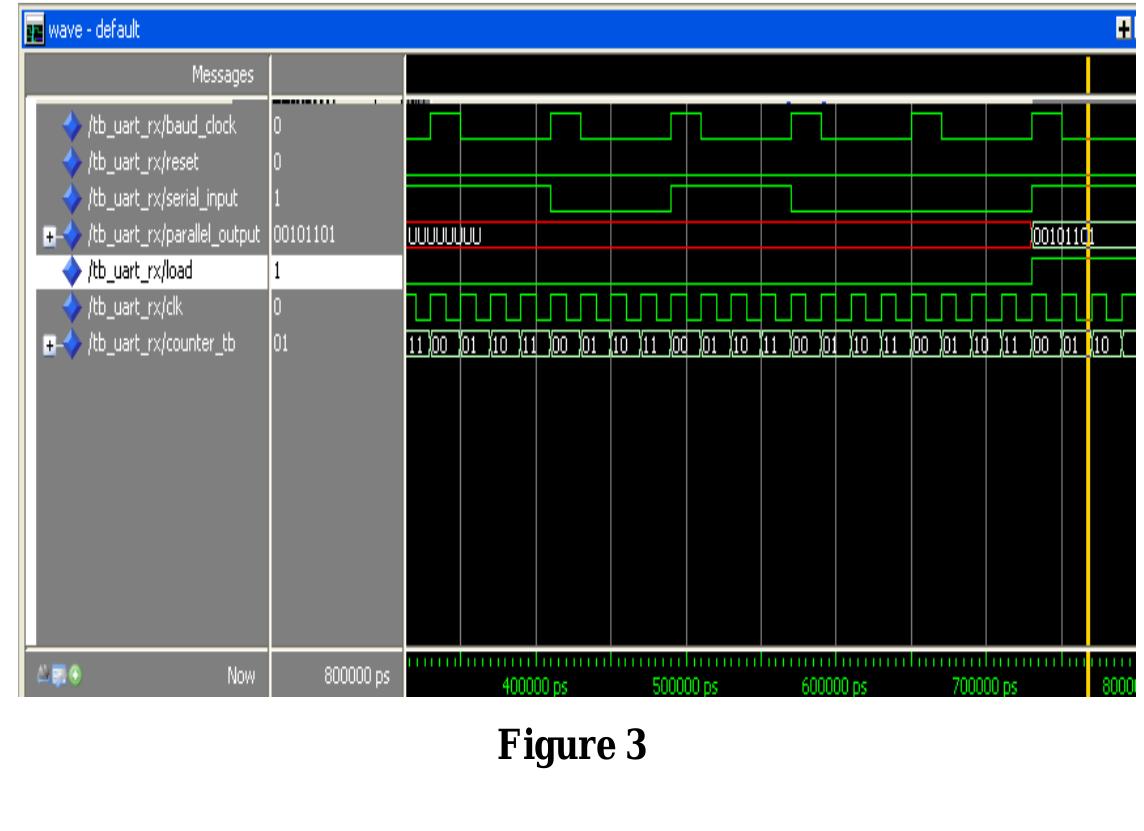Click the parallel_output value 00101101 in value column

click(x=304, y=235)
